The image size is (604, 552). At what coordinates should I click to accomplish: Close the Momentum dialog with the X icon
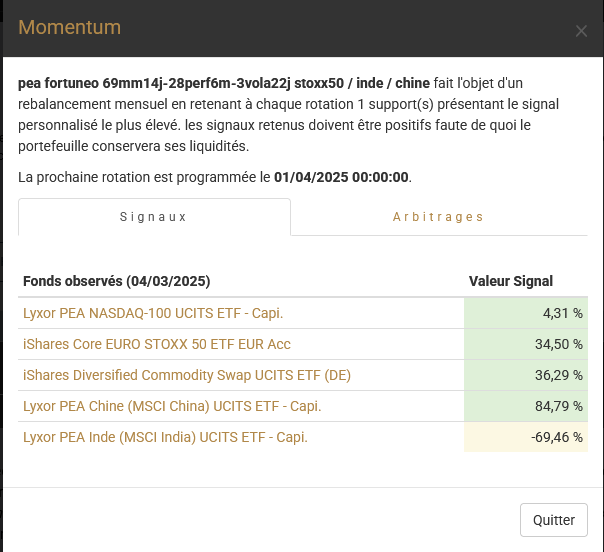tap(581, 31)
